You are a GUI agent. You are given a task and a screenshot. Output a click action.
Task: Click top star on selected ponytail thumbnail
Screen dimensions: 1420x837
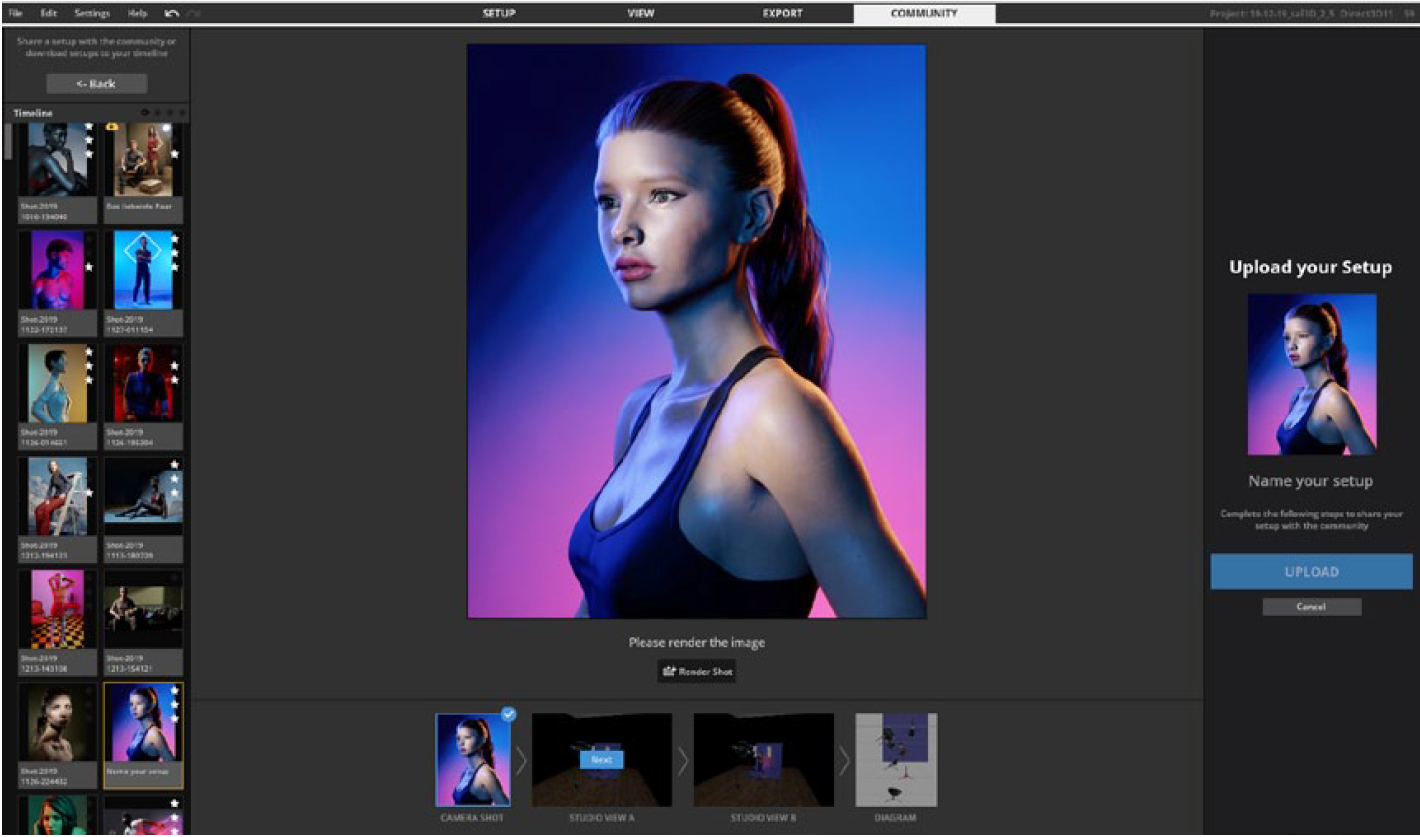(176, 691)
